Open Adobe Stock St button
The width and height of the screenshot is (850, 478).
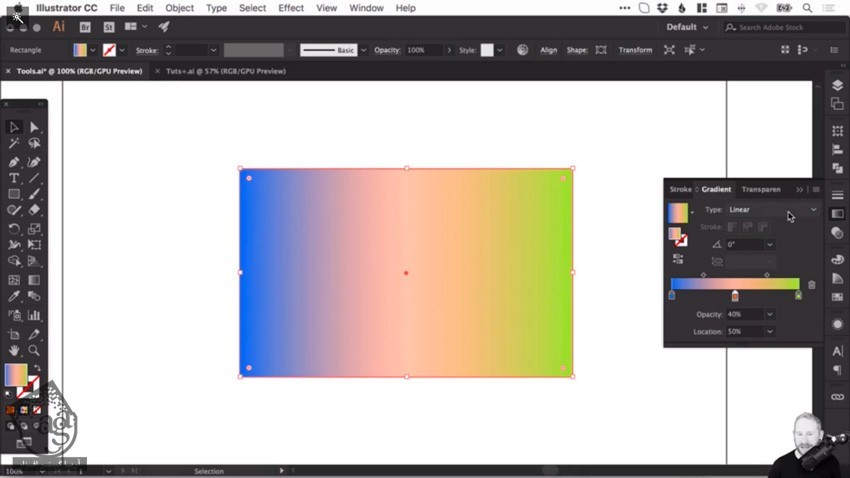pyautogui.click(x=109, y=27)
